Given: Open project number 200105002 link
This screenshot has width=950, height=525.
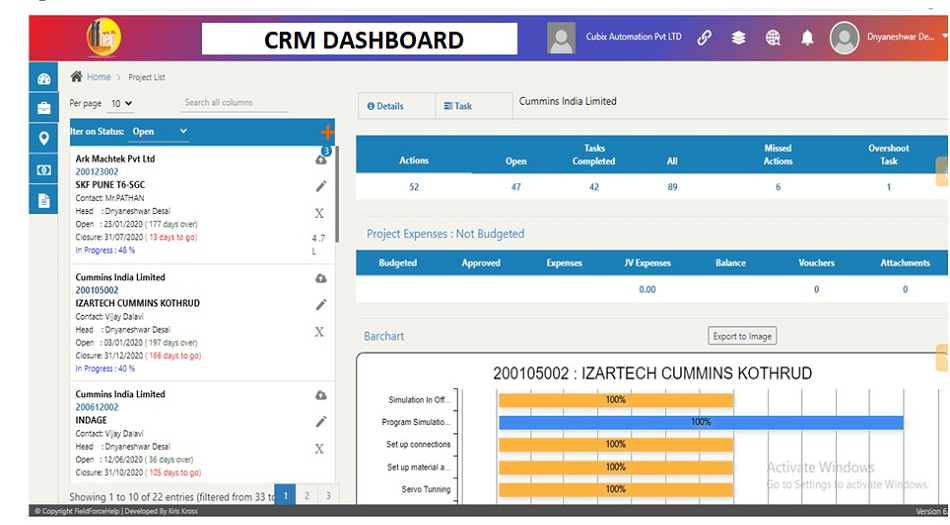Looking at the screenshot, I should (97, 290).
